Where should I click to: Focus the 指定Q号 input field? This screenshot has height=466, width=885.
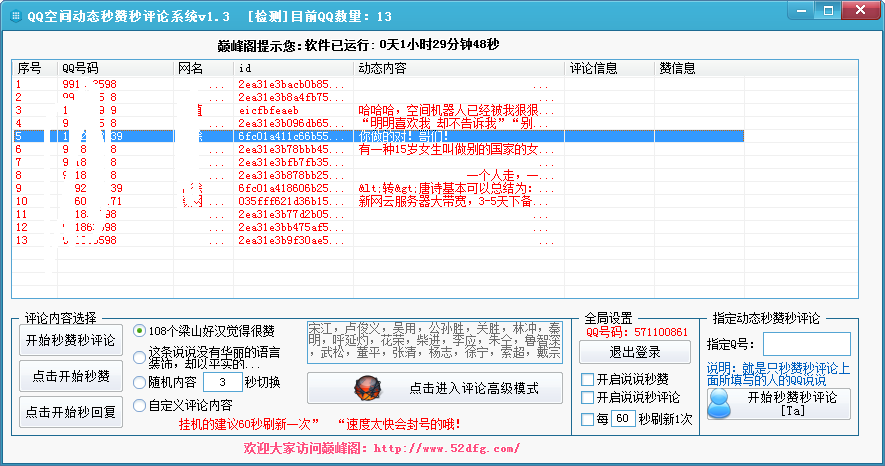coord(806,344)
